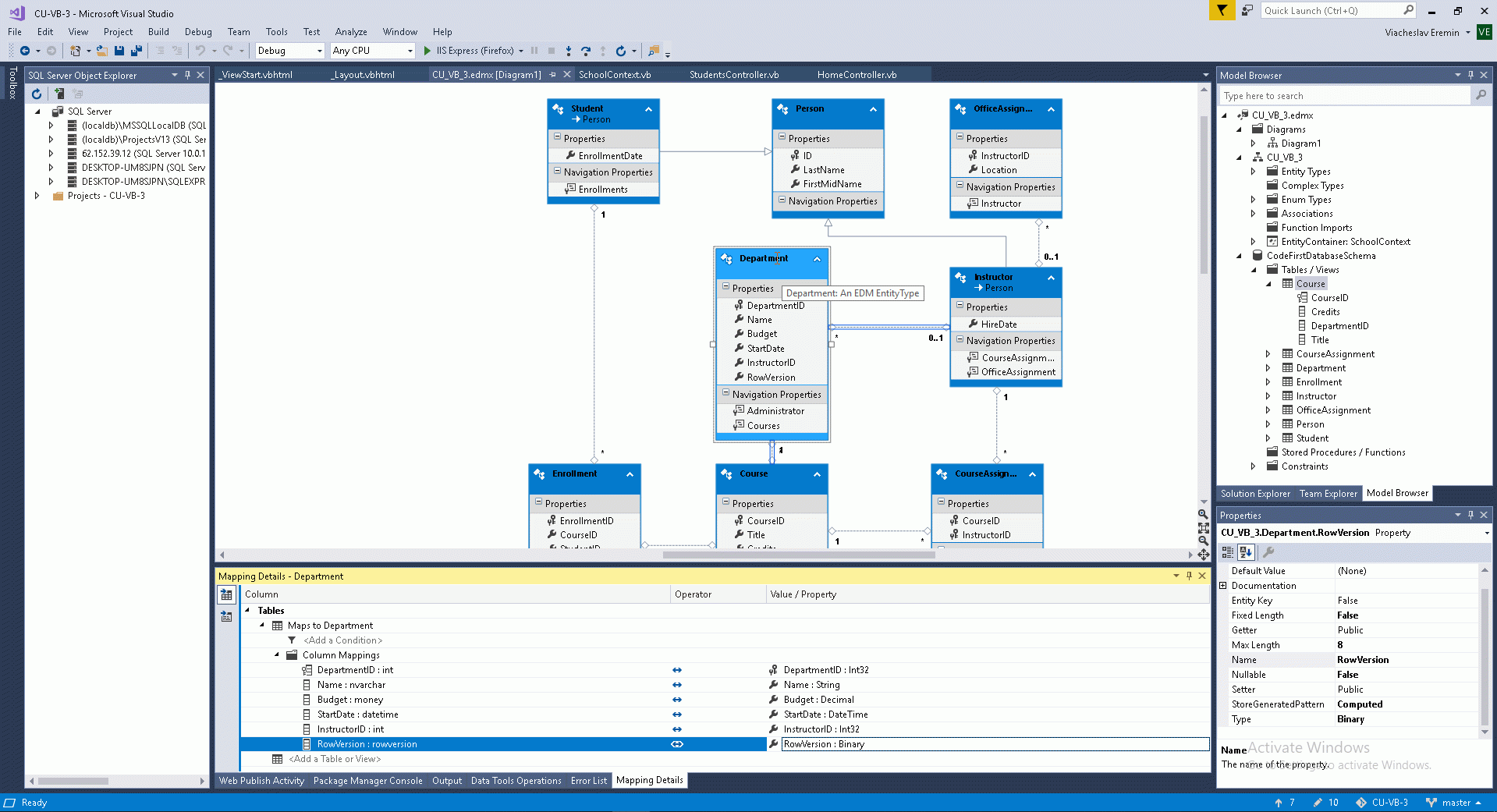Click the Undo arrow in the toolbar
Screen dimensions: 1497x812
[200, 51]
